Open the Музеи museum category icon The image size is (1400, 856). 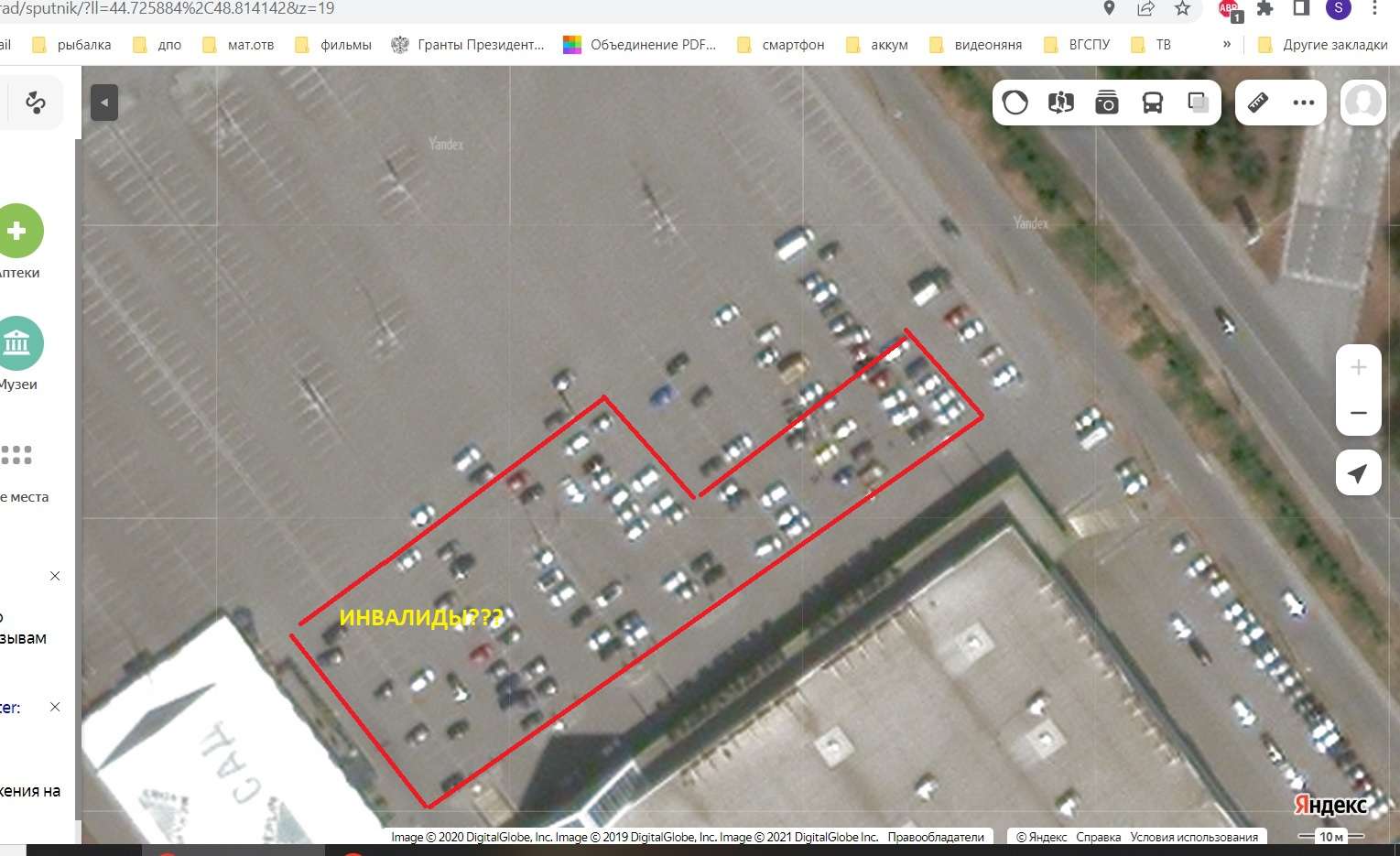coord(17,343)
